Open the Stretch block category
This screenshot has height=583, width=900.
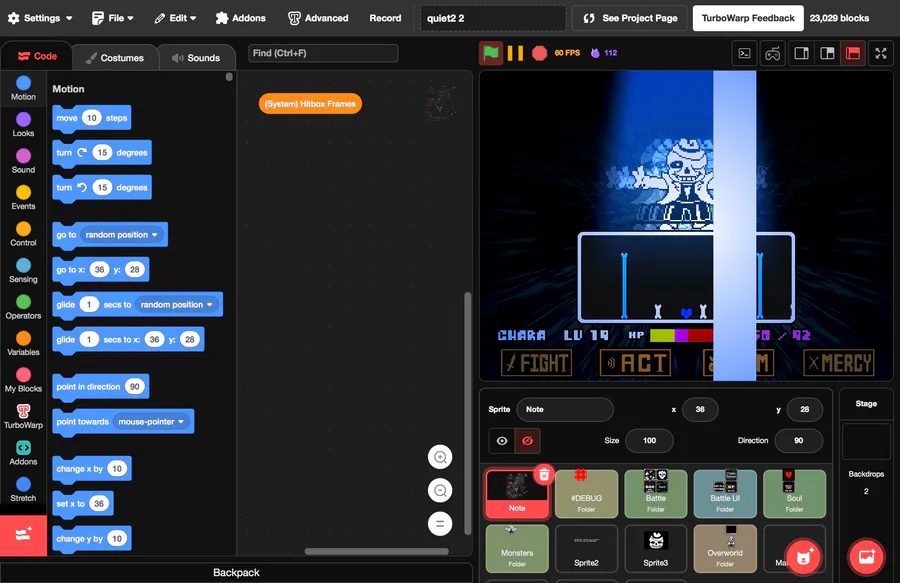tap(23, 489)
